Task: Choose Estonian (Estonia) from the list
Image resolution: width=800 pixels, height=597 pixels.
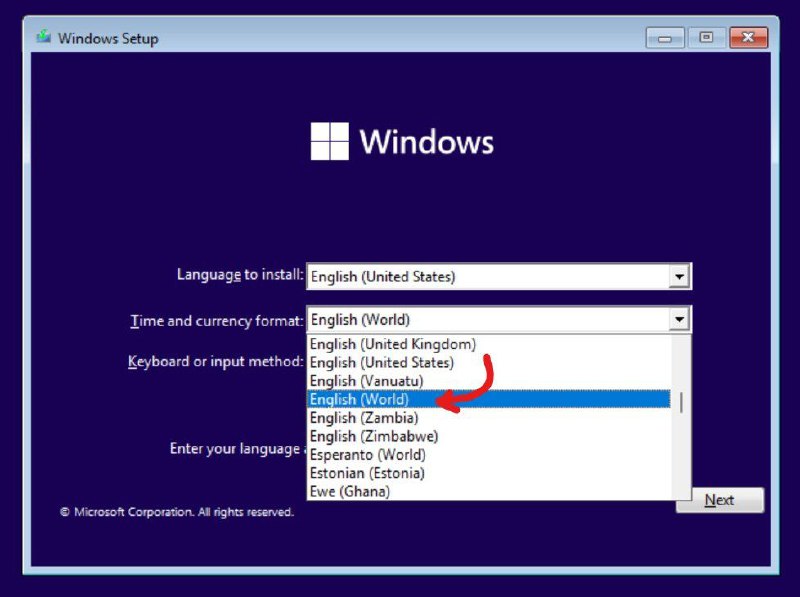Action: 489,473
